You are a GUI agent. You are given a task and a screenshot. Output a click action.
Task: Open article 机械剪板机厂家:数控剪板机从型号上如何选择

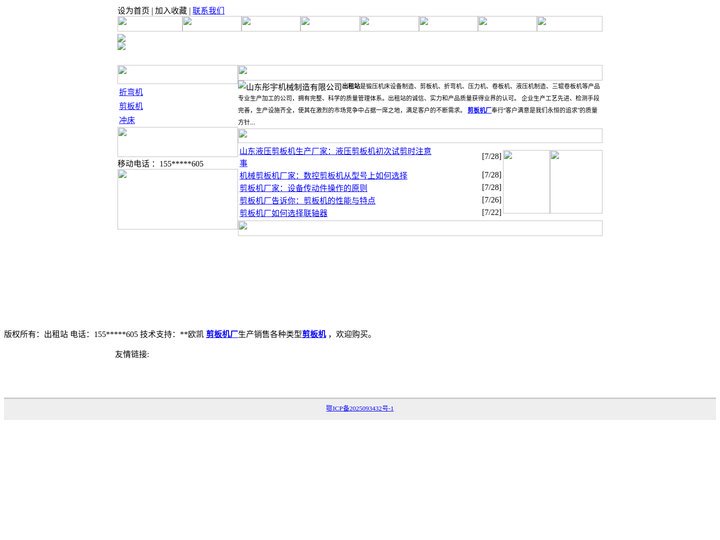[x=323, y=175]
